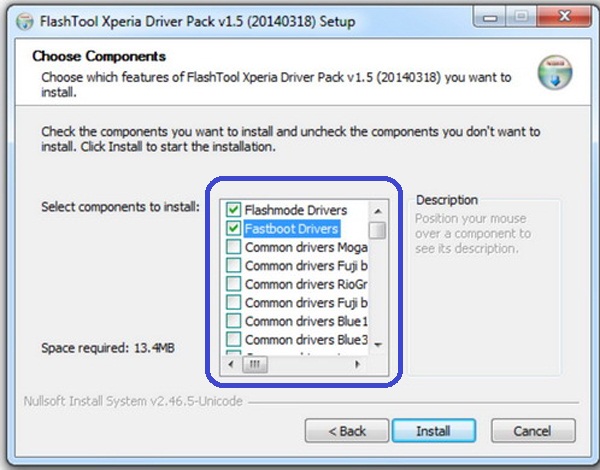Select the highlighted Fastboot Drivers item
The height and width of the screenshot is (470, 600).
click(x=292, y=229)
